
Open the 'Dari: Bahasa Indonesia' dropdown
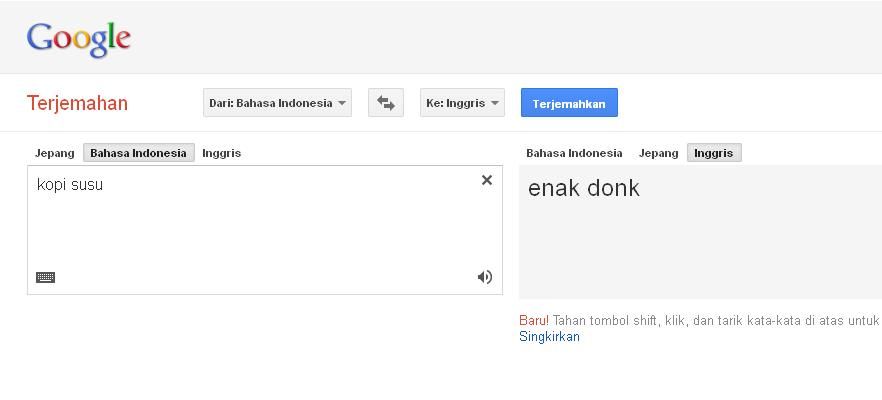pos(277,103)
